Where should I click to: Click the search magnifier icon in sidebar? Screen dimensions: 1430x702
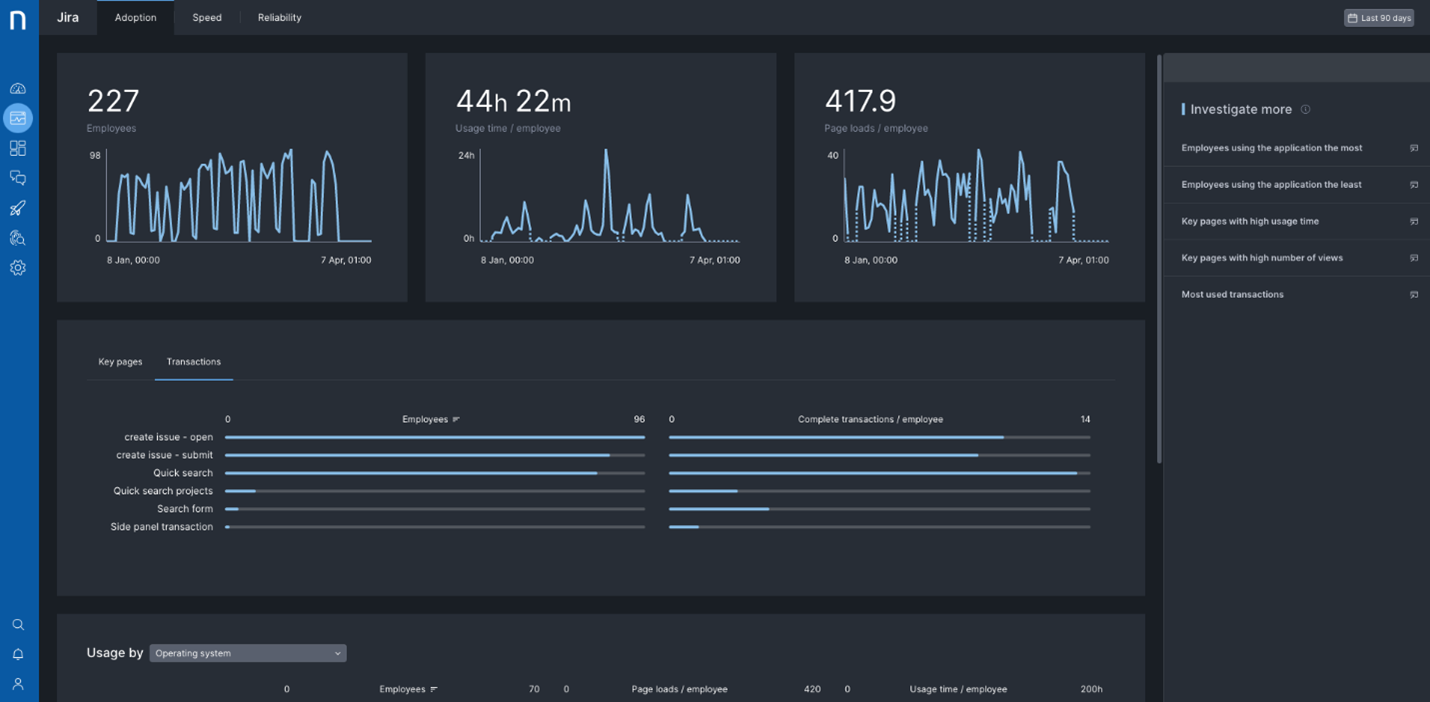point(18,624)
